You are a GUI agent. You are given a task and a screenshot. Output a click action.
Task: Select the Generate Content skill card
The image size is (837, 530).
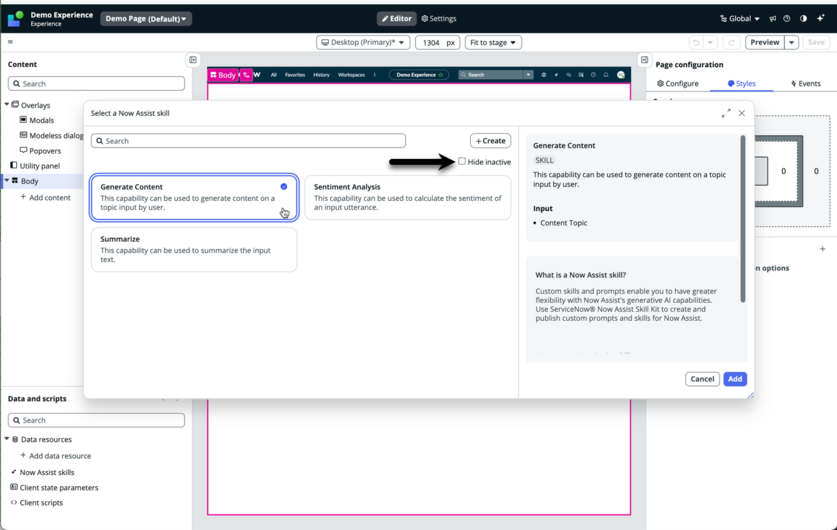click(x=194, y=197)
